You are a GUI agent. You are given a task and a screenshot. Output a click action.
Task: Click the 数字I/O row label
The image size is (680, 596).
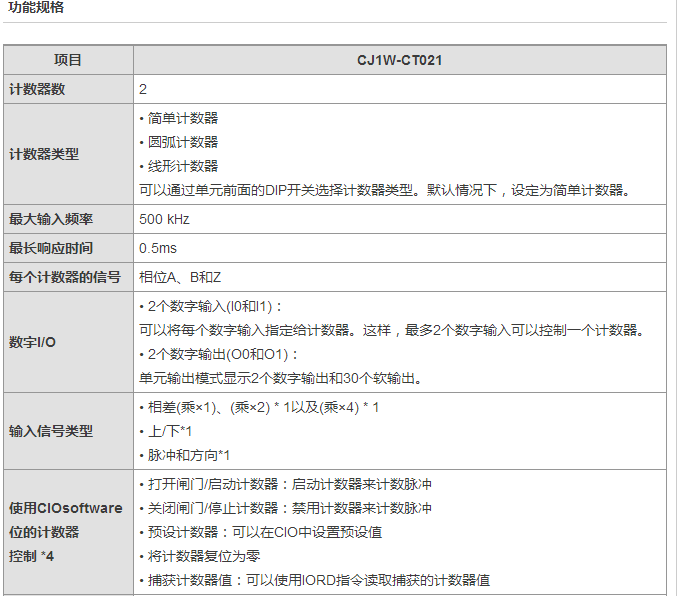point(33,342)
